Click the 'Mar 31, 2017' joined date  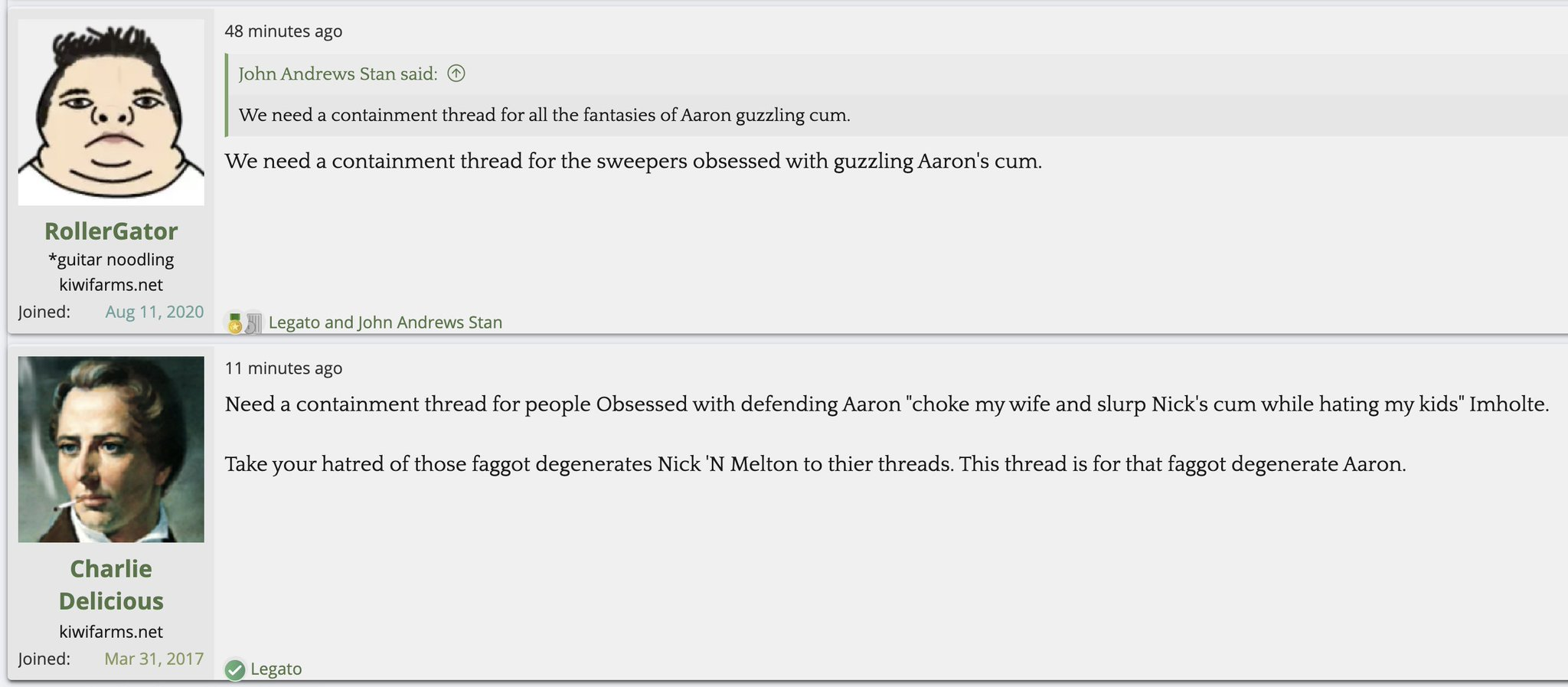click(x=154, y=659)
